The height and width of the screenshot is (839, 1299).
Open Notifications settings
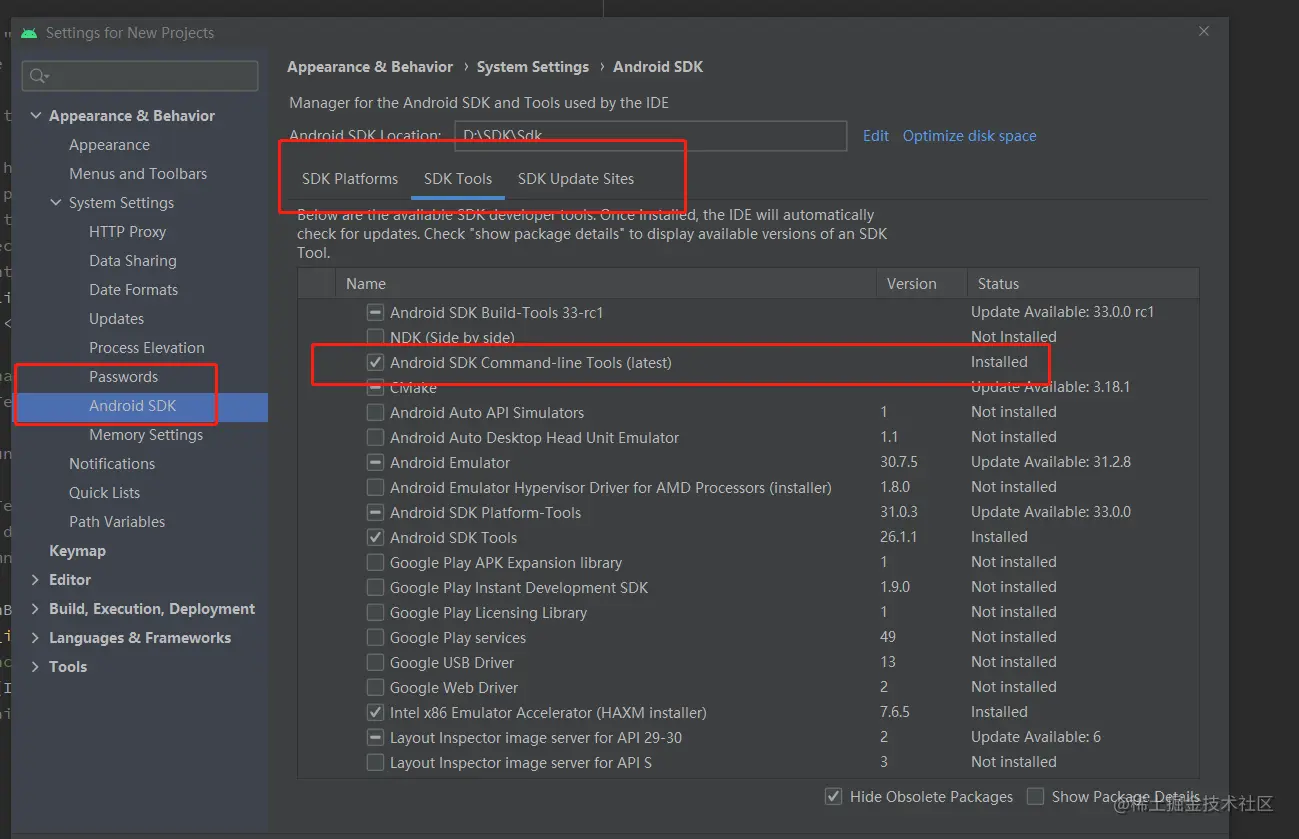coord(112,464)
